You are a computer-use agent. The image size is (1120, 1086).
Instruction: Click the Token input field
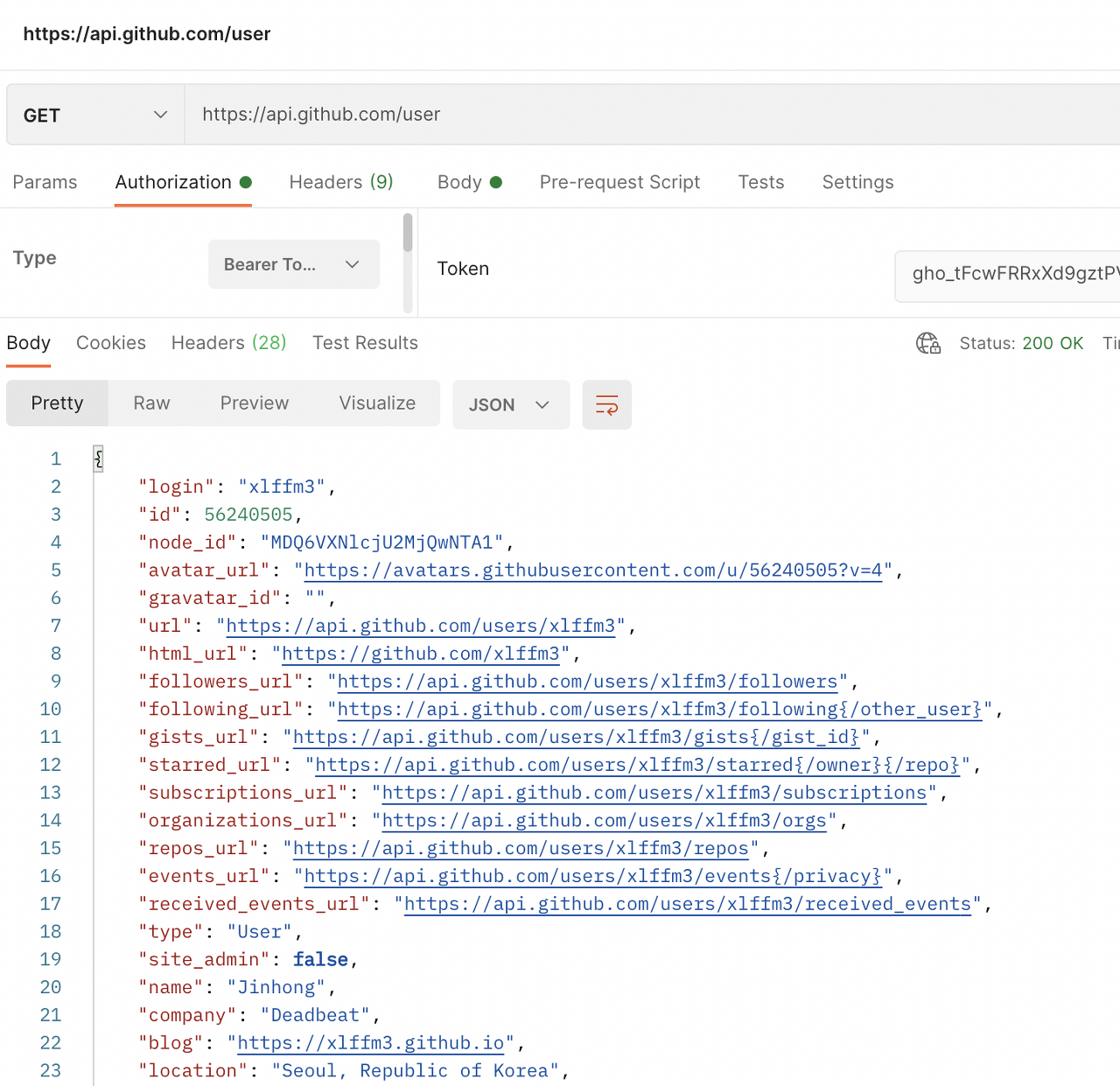pyautogui.click(x=1007, y=276)
